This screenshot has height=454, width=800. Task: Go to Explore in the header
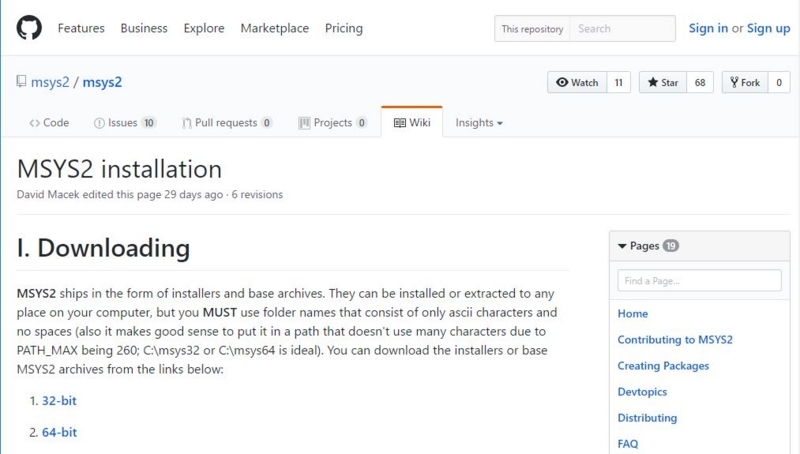coord(204,28)
